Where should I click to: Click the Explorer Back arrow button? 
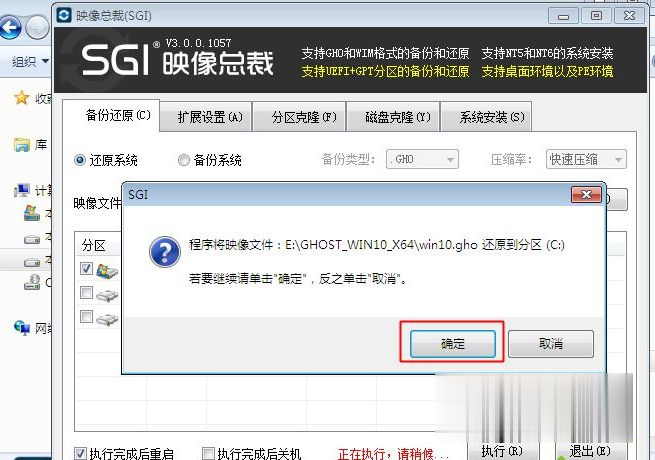click(x=10, y=28)
